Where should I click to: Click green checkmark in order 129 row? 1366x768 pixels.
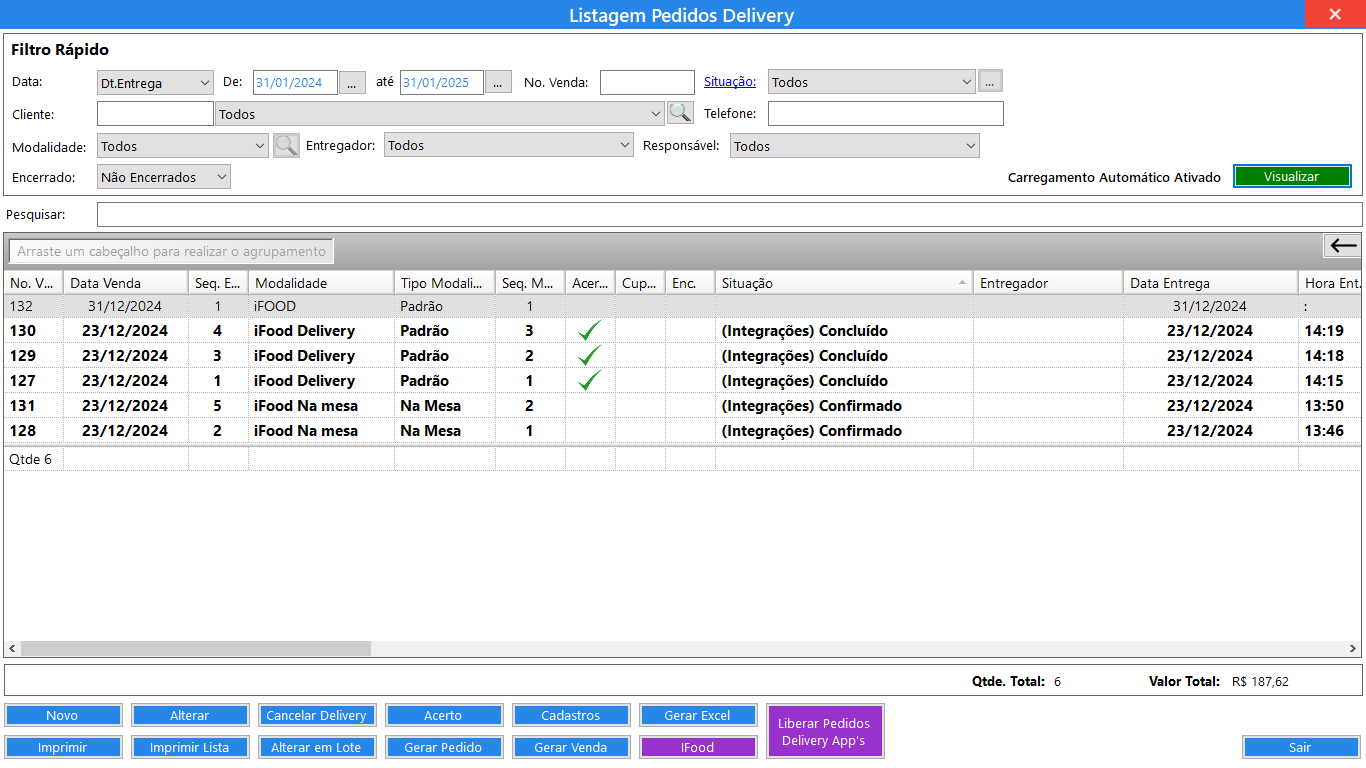pyautogui.click(x=590, y=355)
